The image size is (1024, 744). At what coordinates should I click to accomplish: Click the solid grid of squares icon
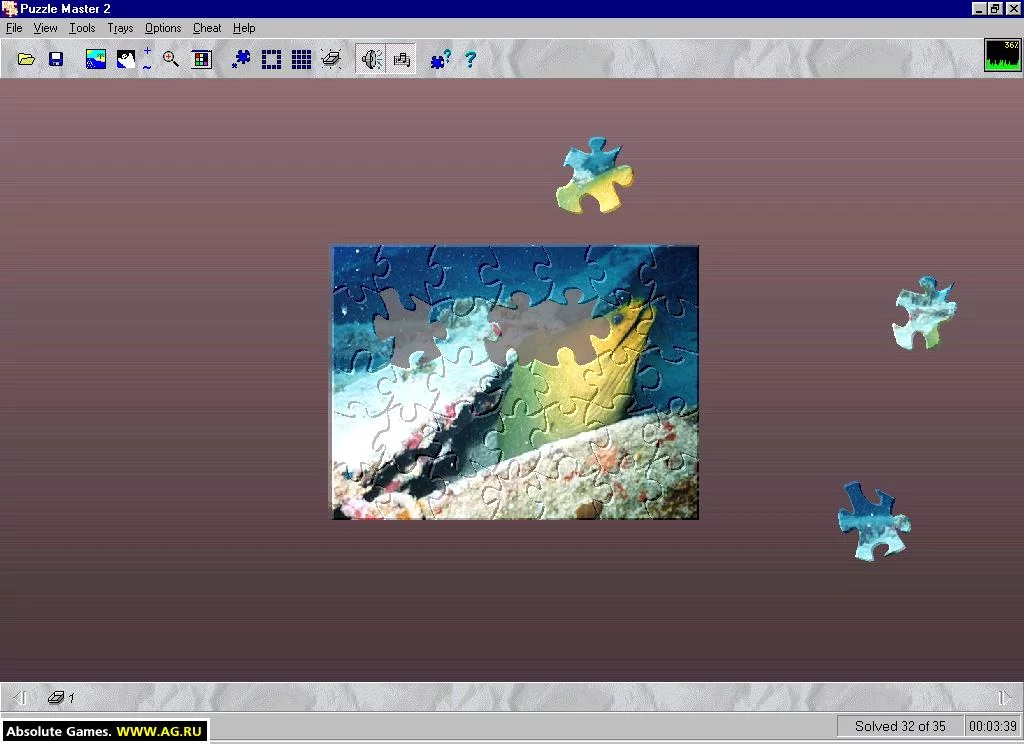click(x=301, y=59)
